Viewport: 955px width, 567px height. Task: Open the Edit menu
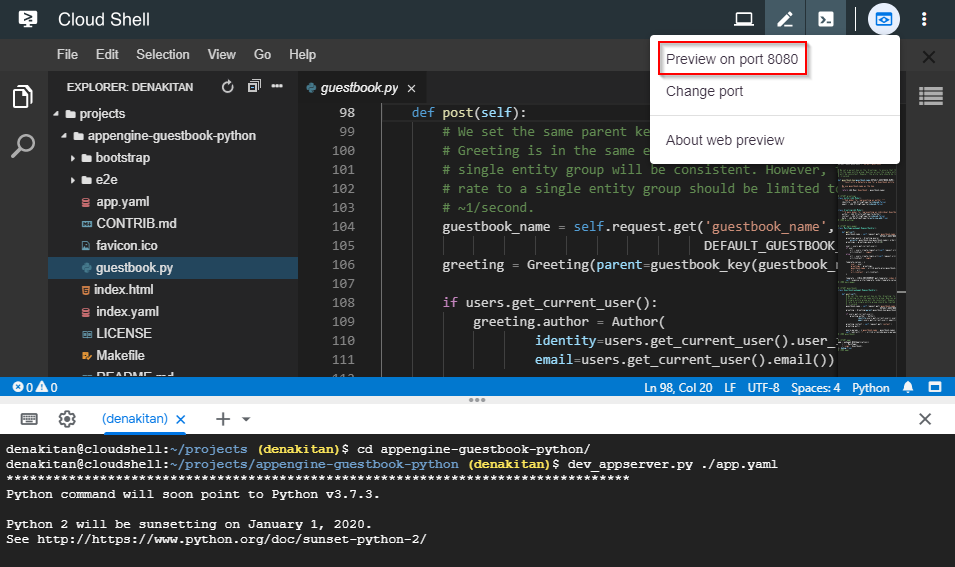pos(107,55)
